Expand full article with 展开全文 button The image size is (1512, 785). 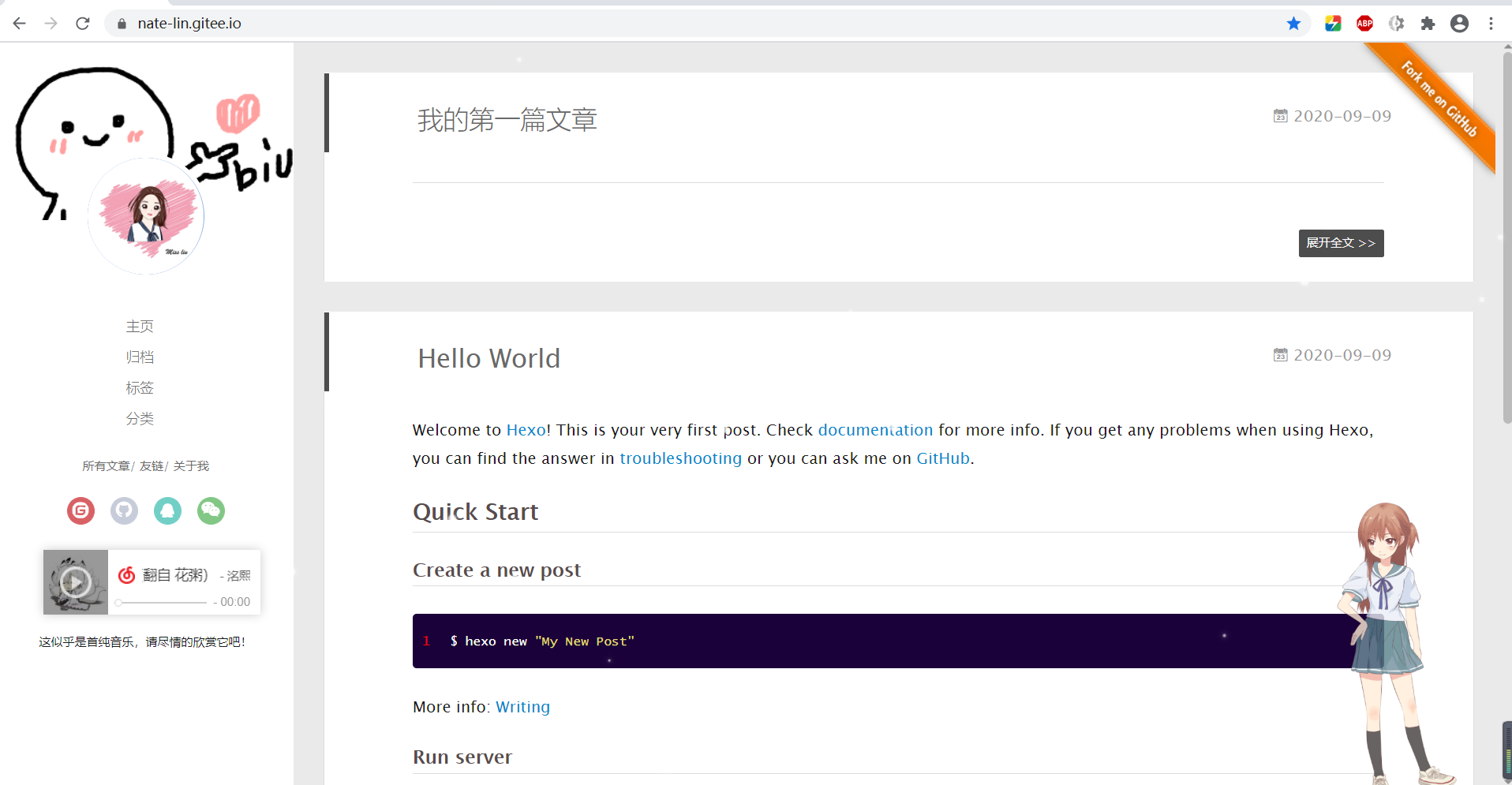tap(1341, 243)
